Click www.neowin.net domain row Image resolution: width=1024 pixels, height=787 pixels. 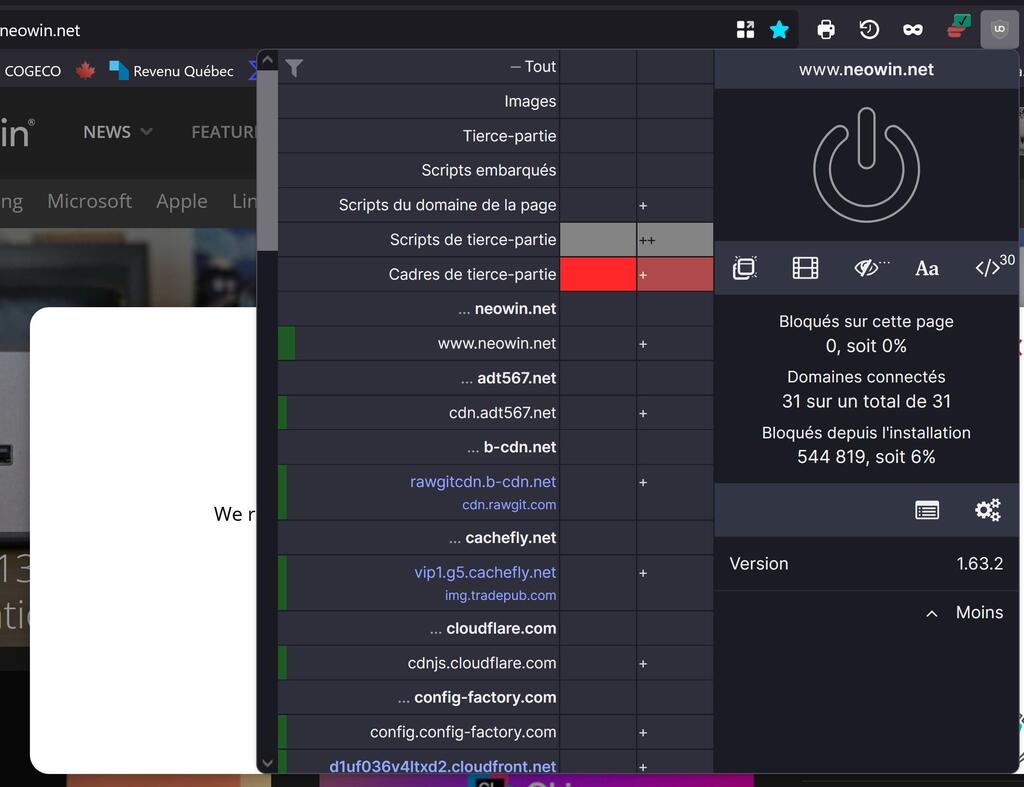coord(419,344)
